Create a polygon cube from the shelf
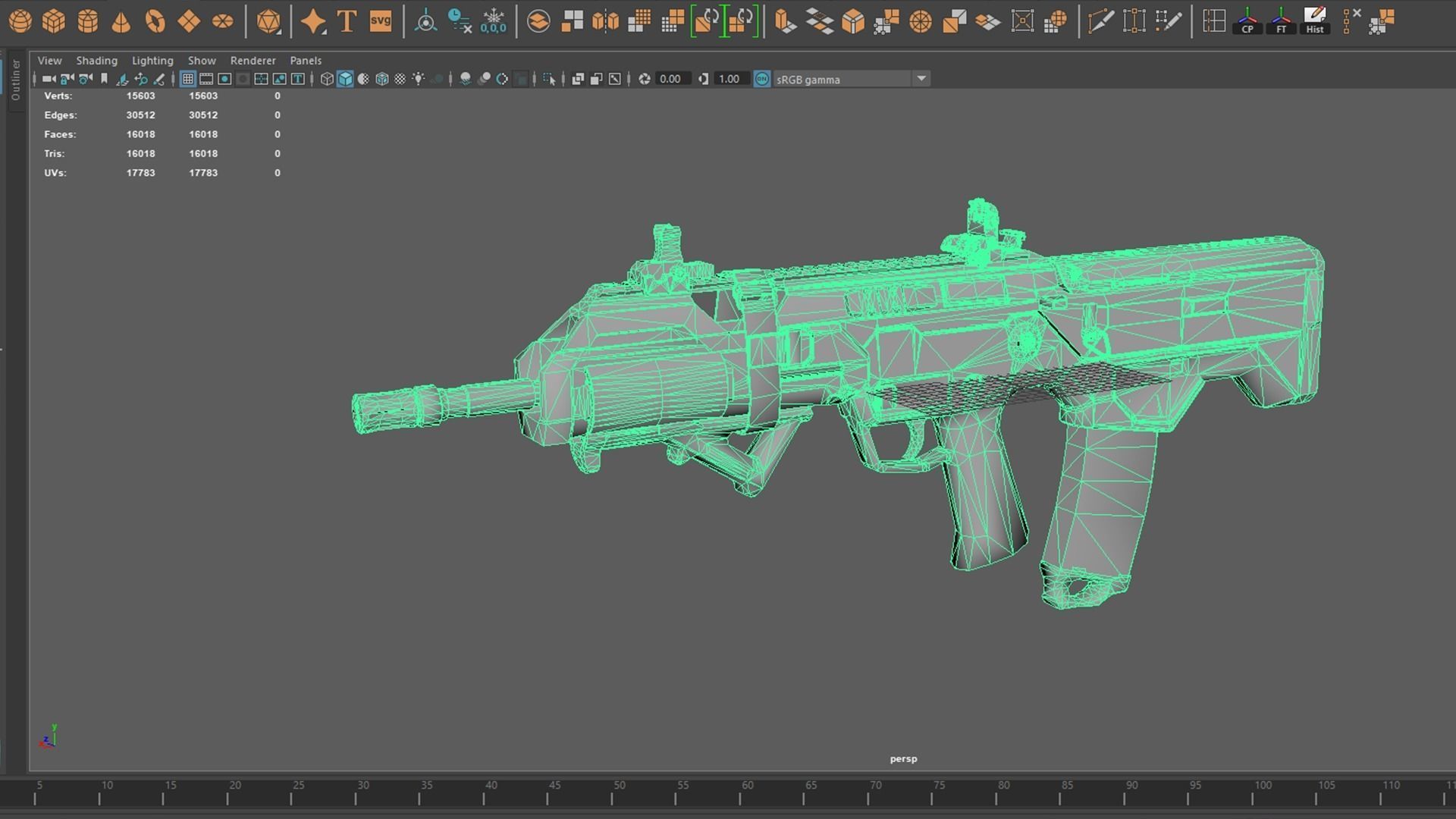The width and height of the screenshot is (1456, 819). pos(54,21)
